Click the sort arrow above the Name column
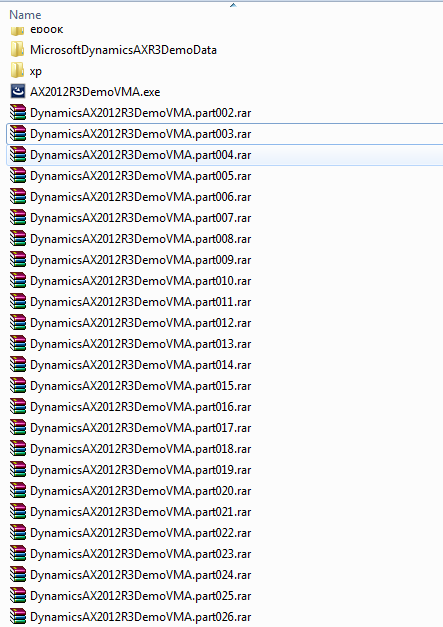The width and height of the screenshot is (443, 627). 233,5
